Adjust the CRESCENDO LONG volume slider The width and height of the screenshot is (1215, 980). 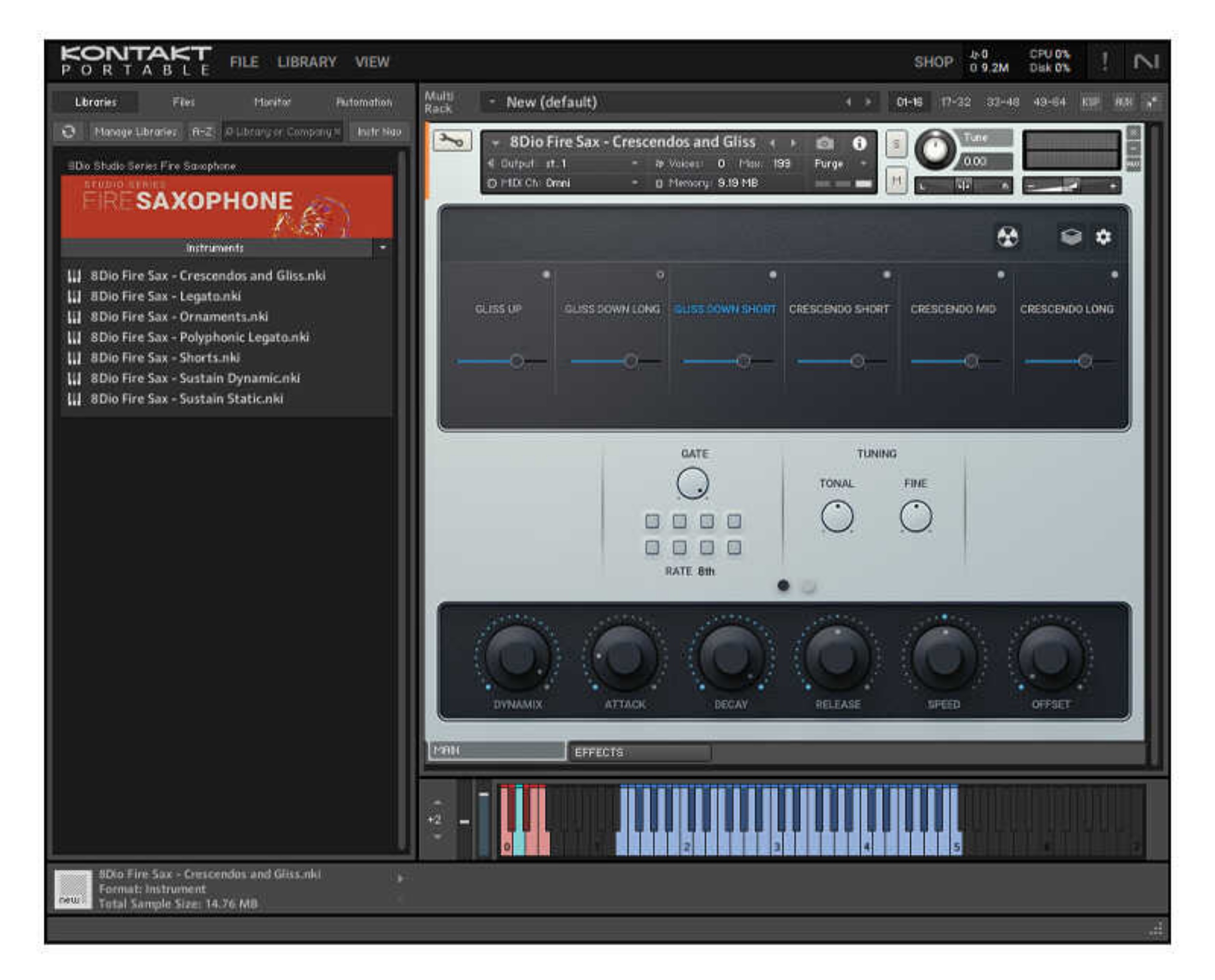coord(1070,361)
